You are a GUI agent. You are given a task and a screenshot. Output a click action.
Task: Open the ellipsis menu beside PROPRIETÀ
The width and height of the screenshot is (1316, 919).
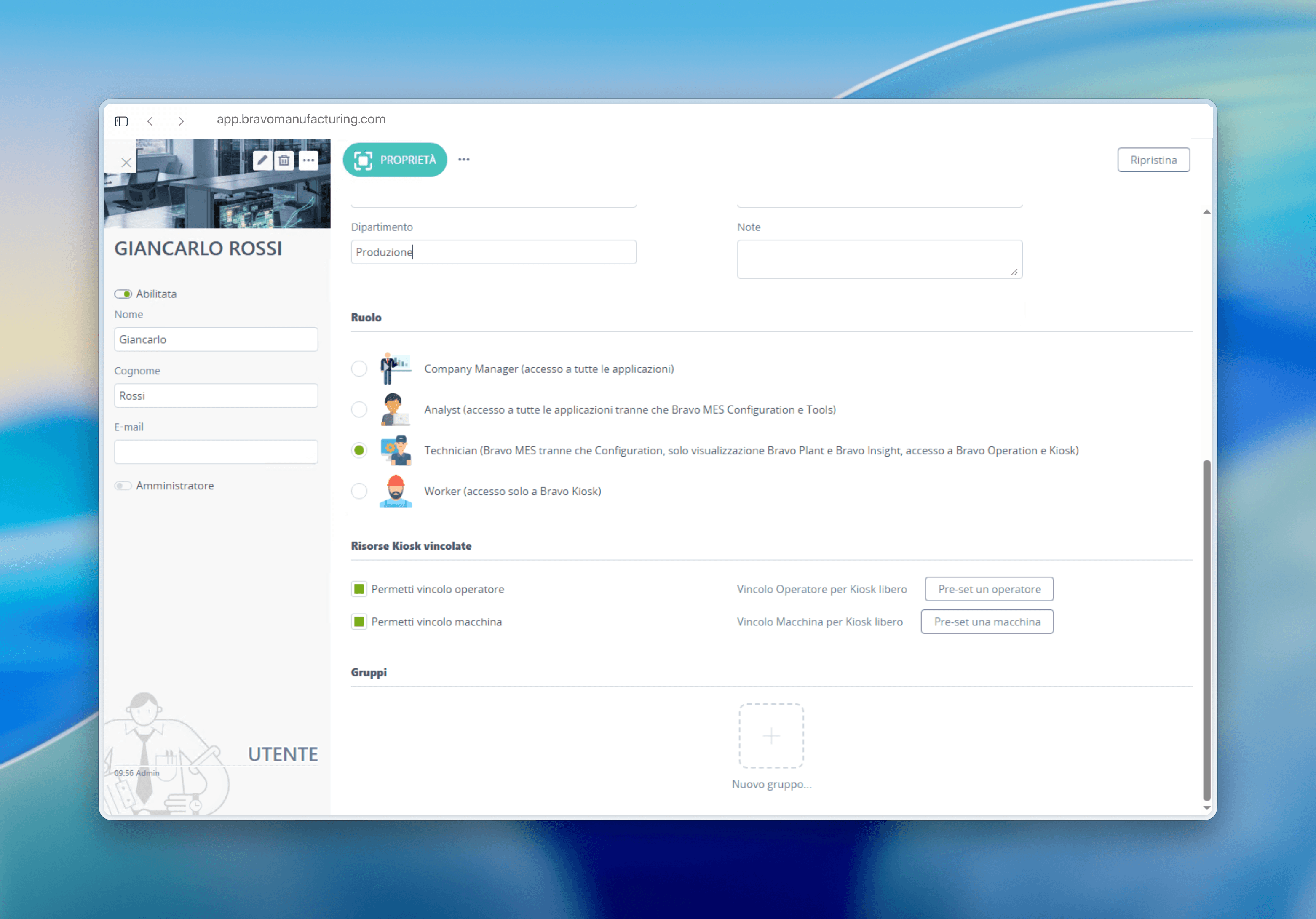(x=464, y=159)
